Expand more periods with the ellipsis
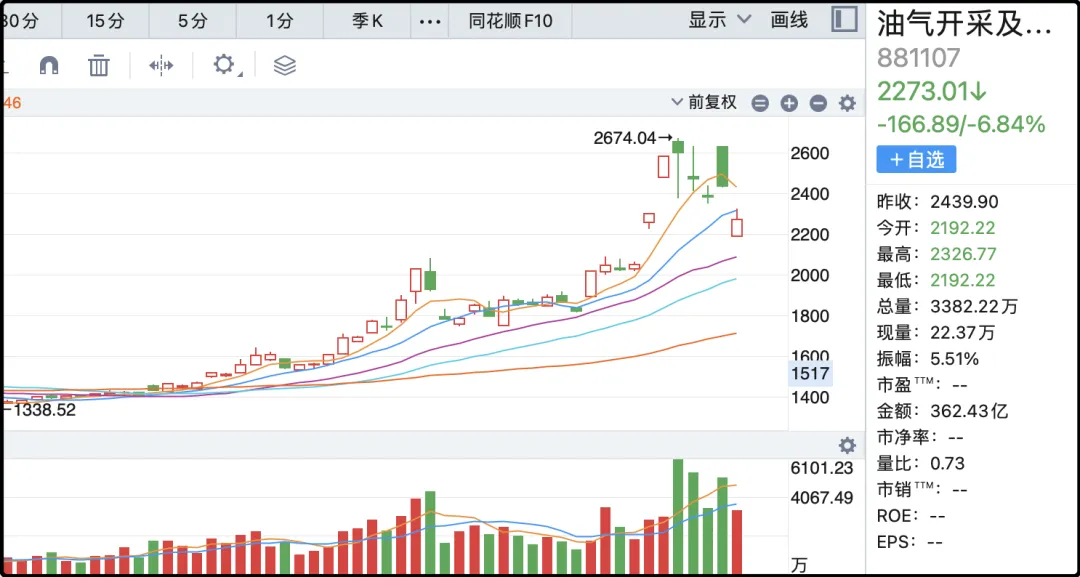Image resolution: width=1080 pixels, height=577 pixels. click(x=429, y=21)
